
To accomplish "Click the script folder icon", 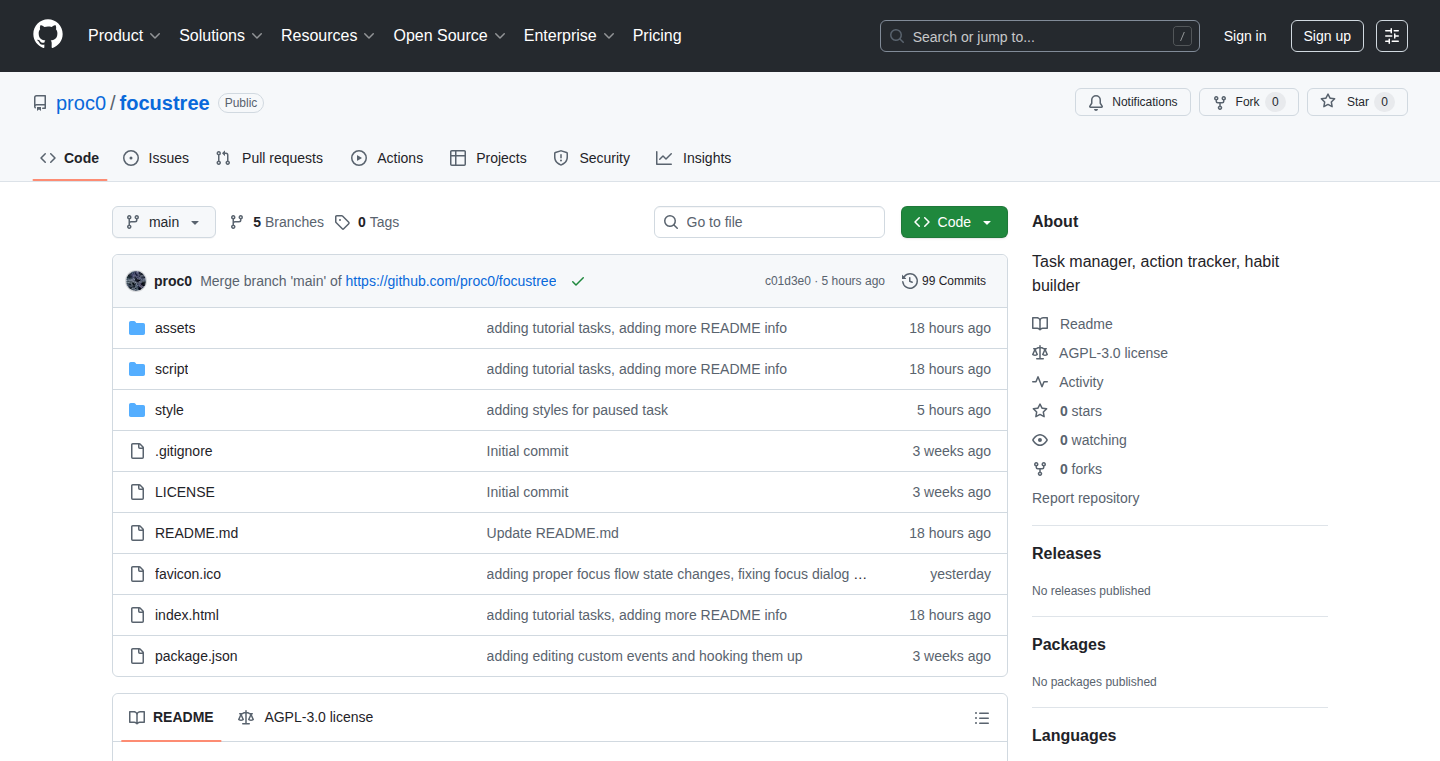I will pos(137,369).
